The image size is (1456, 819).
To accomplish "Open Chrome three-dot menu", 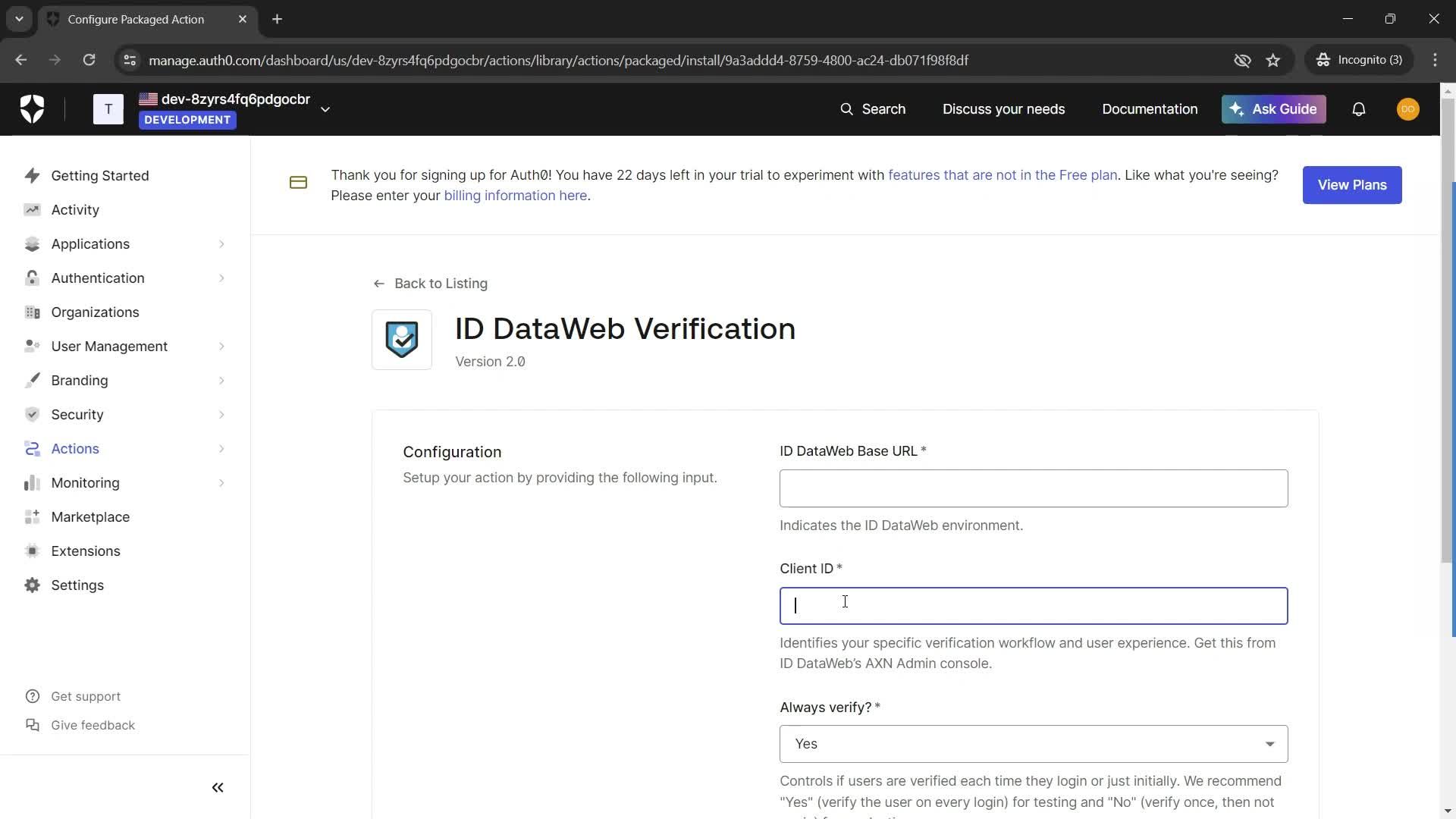I will [1436, 60].
